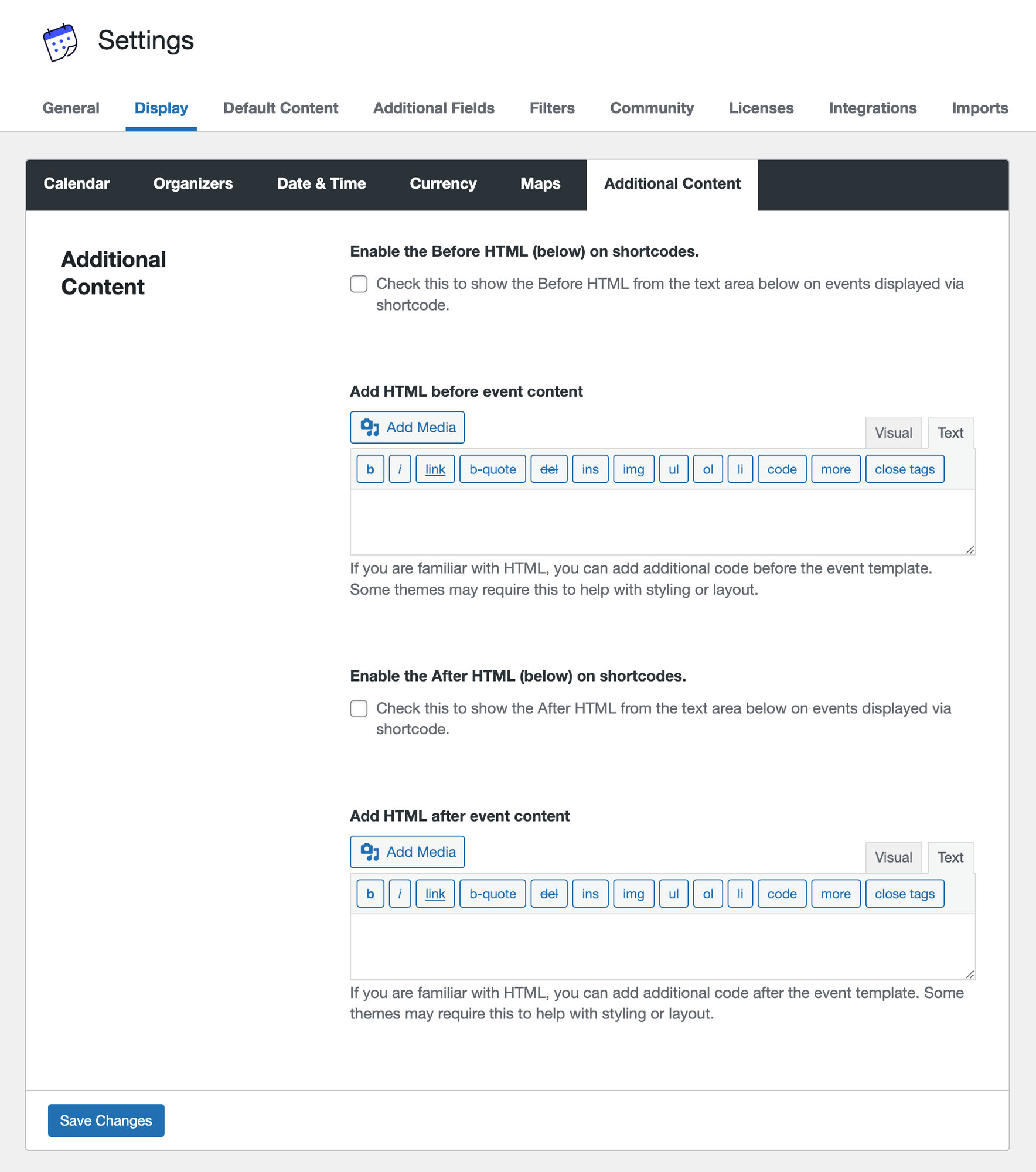This screenshot has width=1036, height=1172.
Task: Insert a code tag in the after-content editor
Action: (x=782, y=894)
